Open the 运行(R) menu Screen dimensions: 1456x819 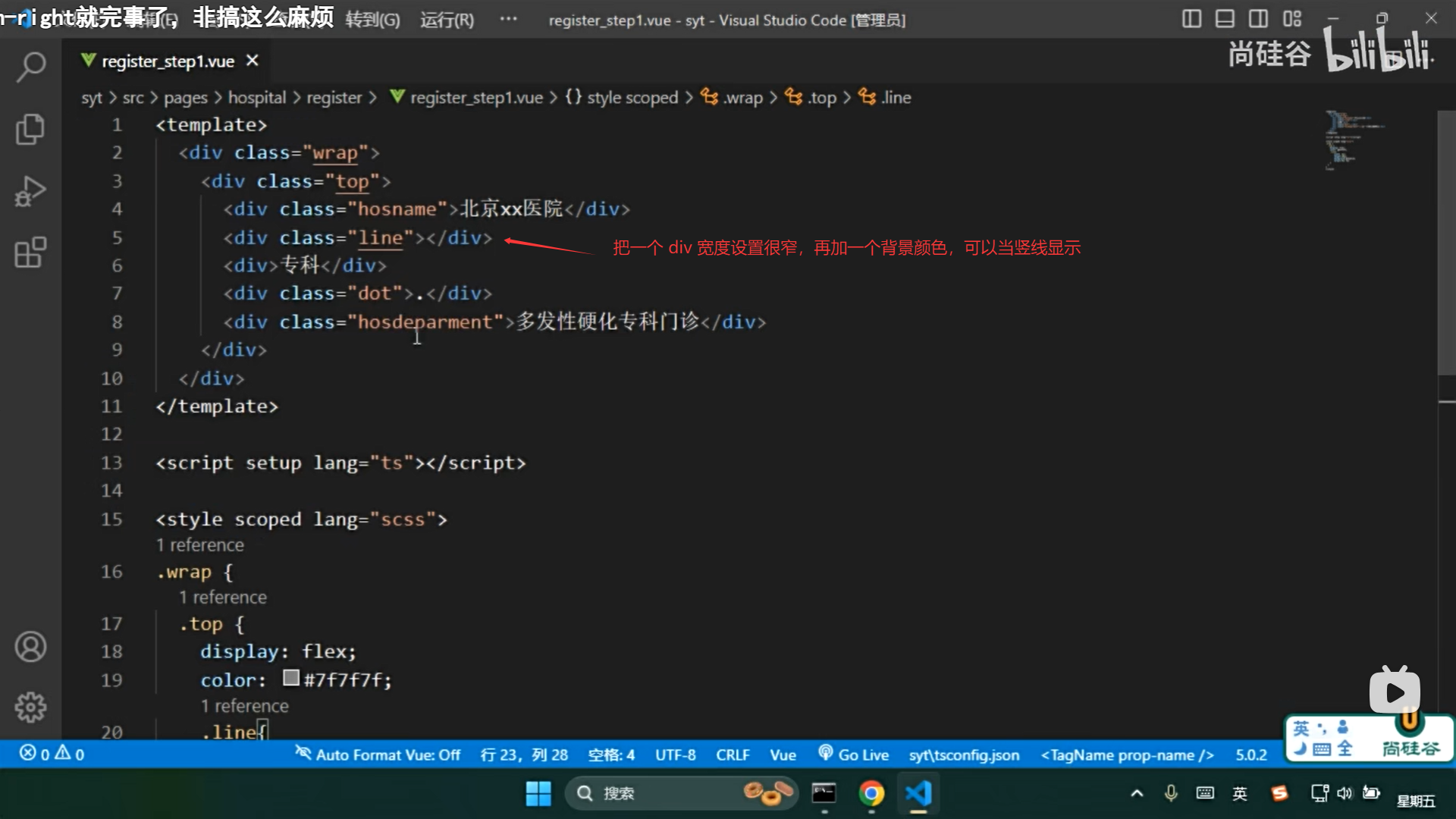tap(447, 20)
